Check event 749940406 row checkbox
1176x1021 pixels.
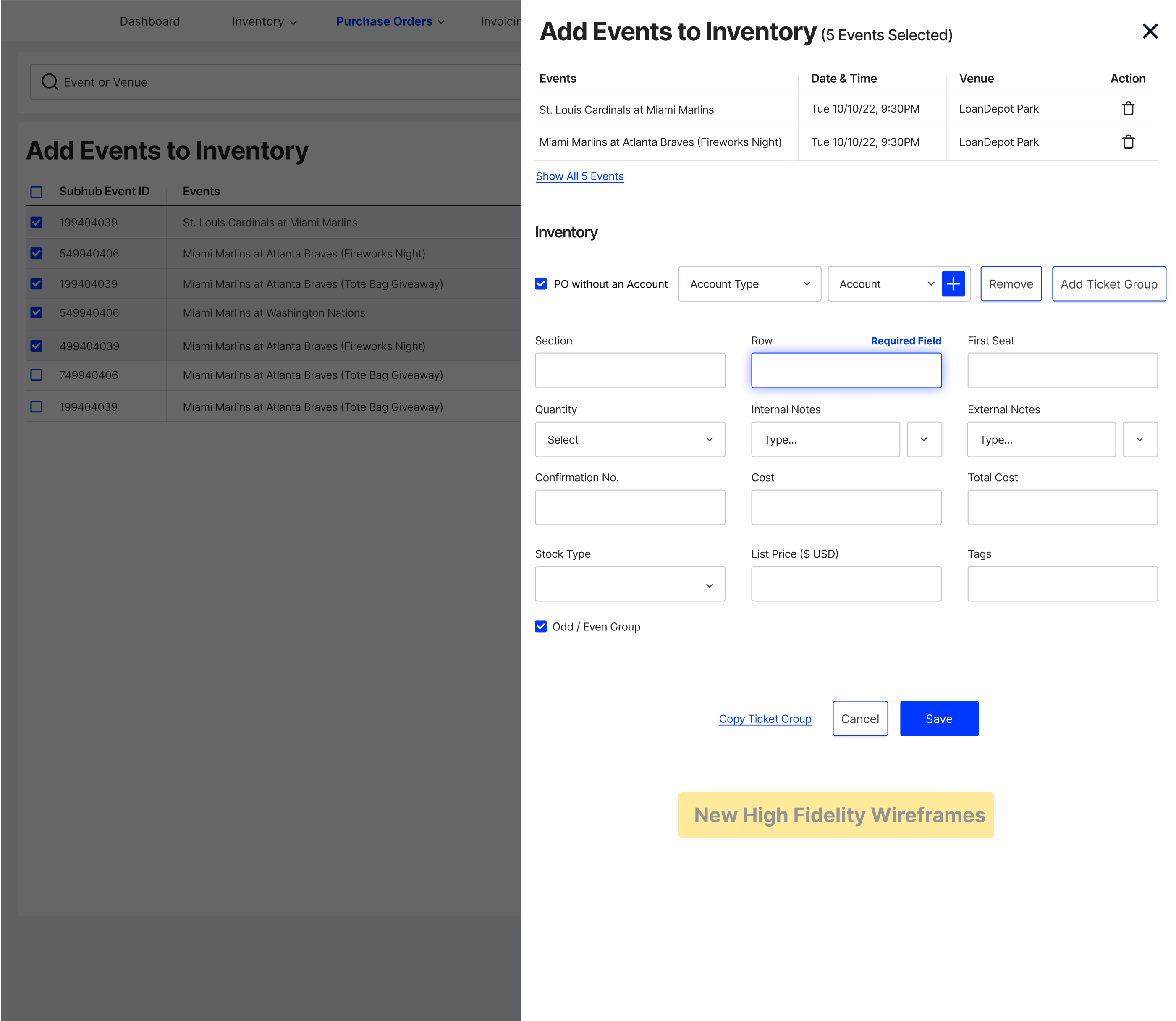(x=37, y=375)
